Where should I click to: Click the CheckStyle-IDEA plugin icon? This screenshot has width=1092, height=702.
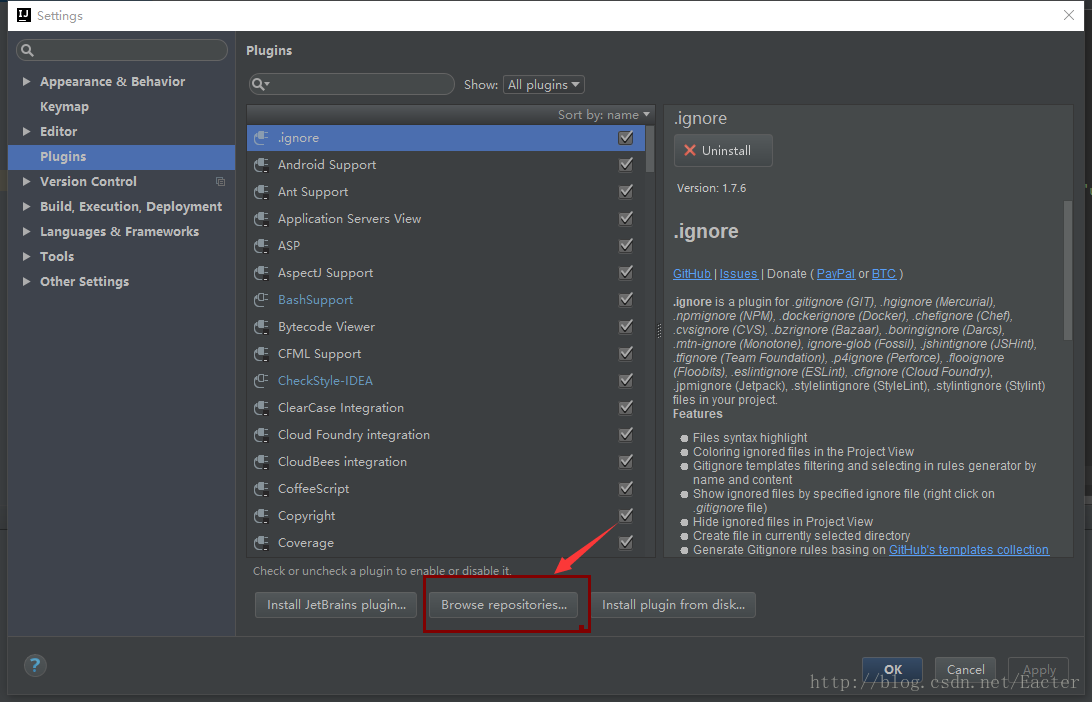tap(261, 381)
